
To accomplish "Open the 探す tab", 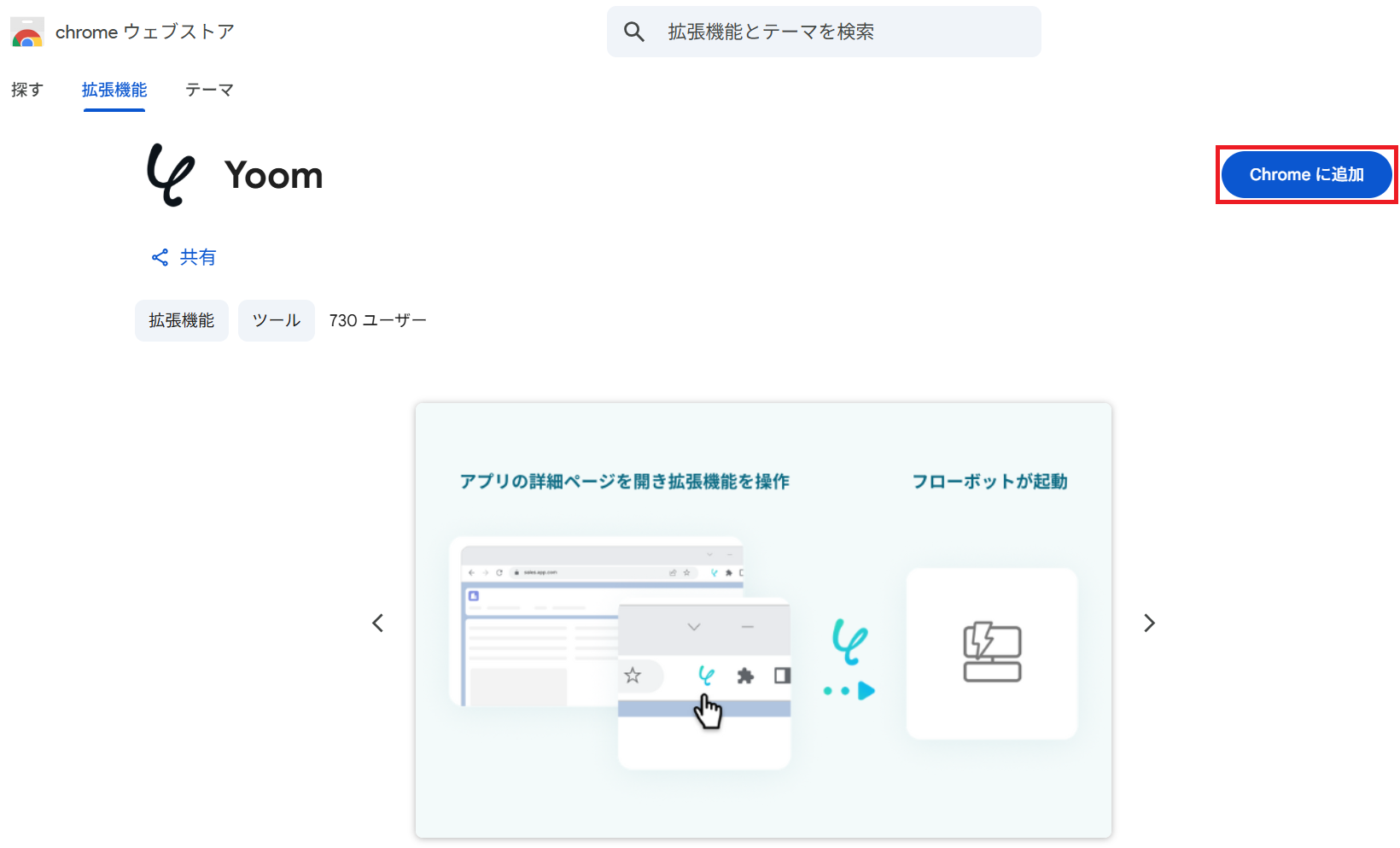I will click(27, 90).
